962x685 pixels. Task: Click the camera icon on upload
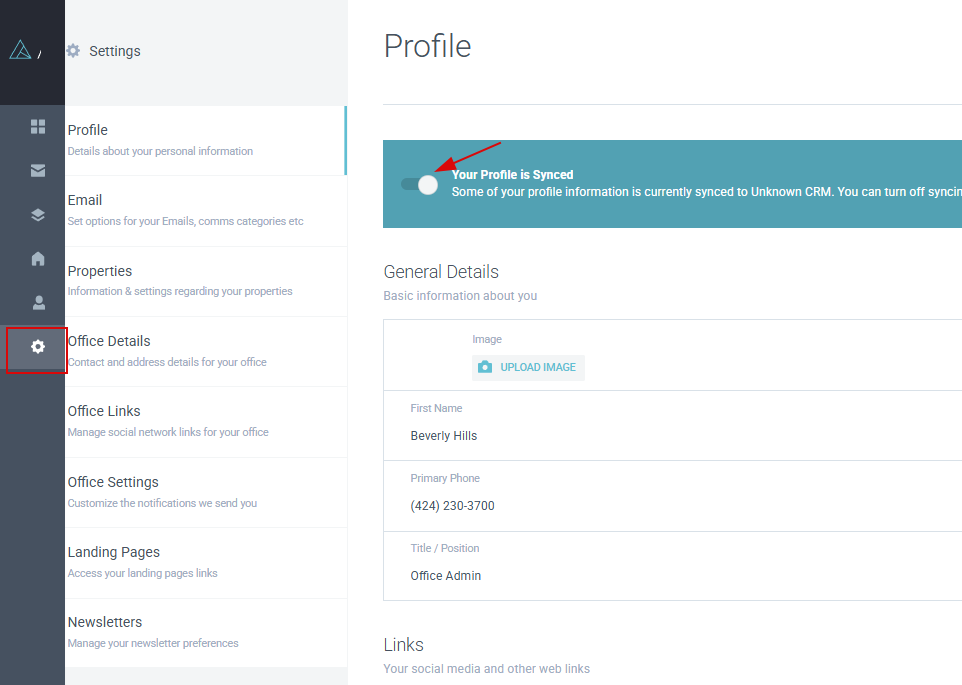[485, 367]
